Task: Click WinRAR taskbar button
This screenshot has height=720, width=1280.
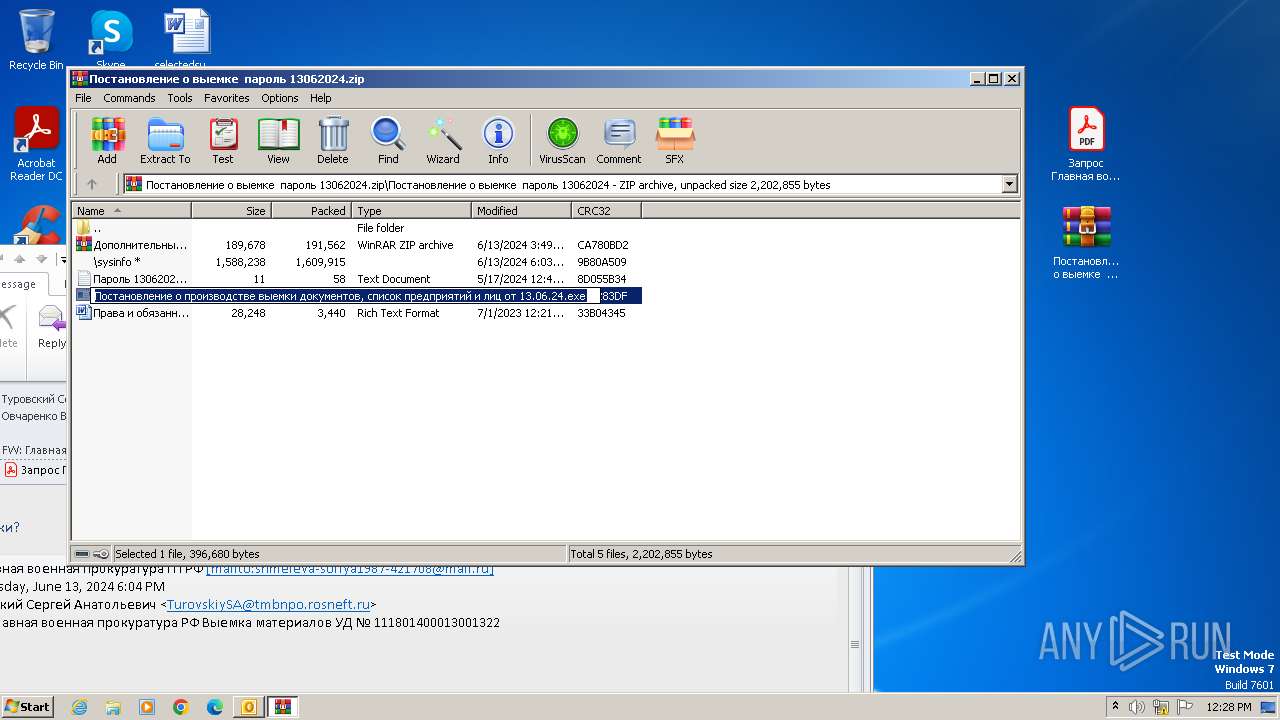Action: 283,707
